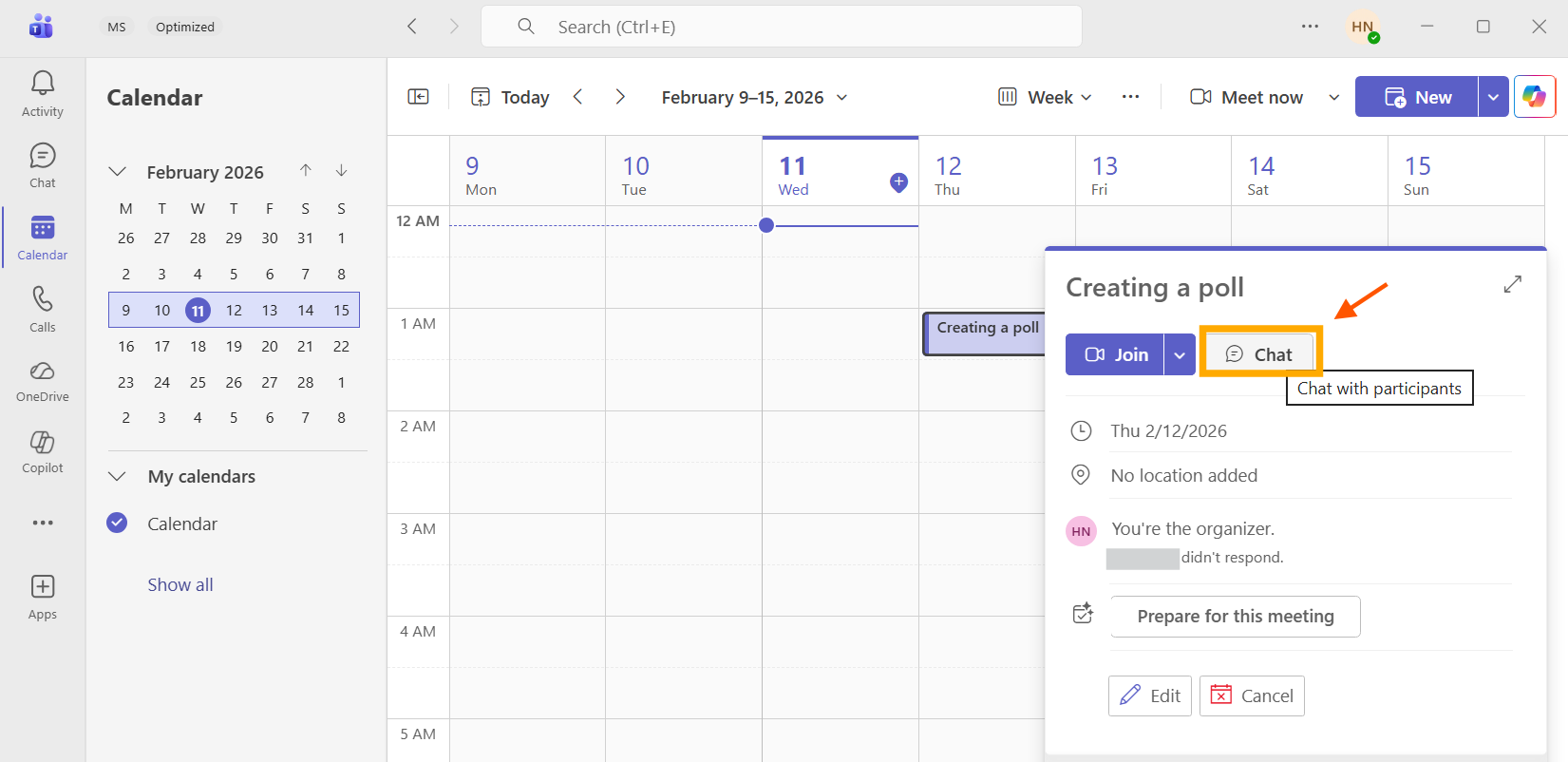The height and width of the screenshot is (762, 1568).
Task: Open the Copilot icon next to New
Action: click(x=1534, y=97)
